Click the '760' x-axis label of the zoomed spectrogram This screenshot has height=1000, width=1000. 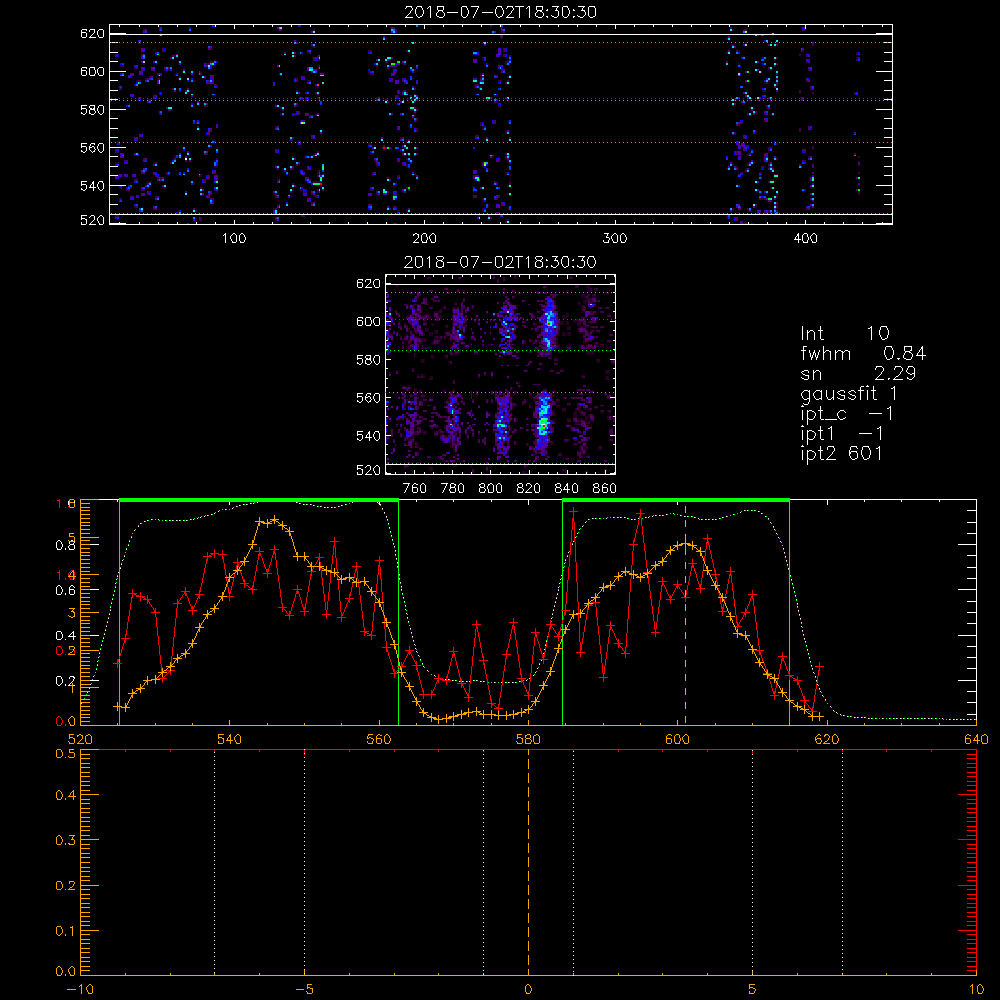[x=415, y=489]
